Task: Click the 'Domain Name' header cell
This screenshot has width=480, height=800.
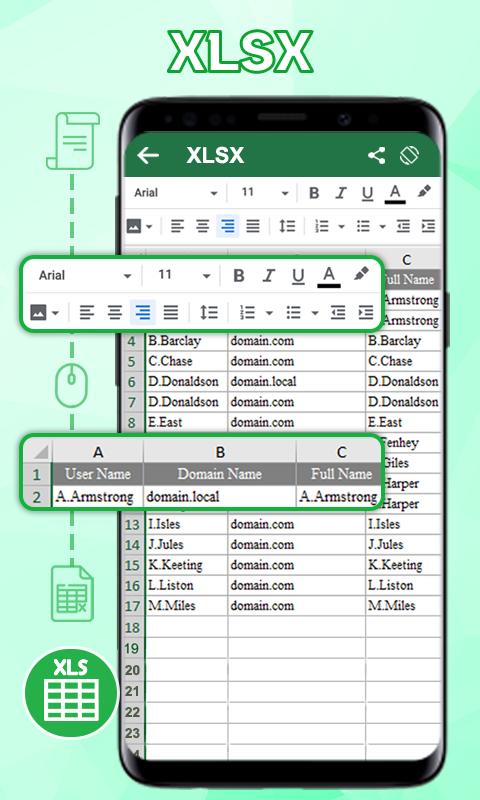Action: pyautogui.click(x=220, y=474)
